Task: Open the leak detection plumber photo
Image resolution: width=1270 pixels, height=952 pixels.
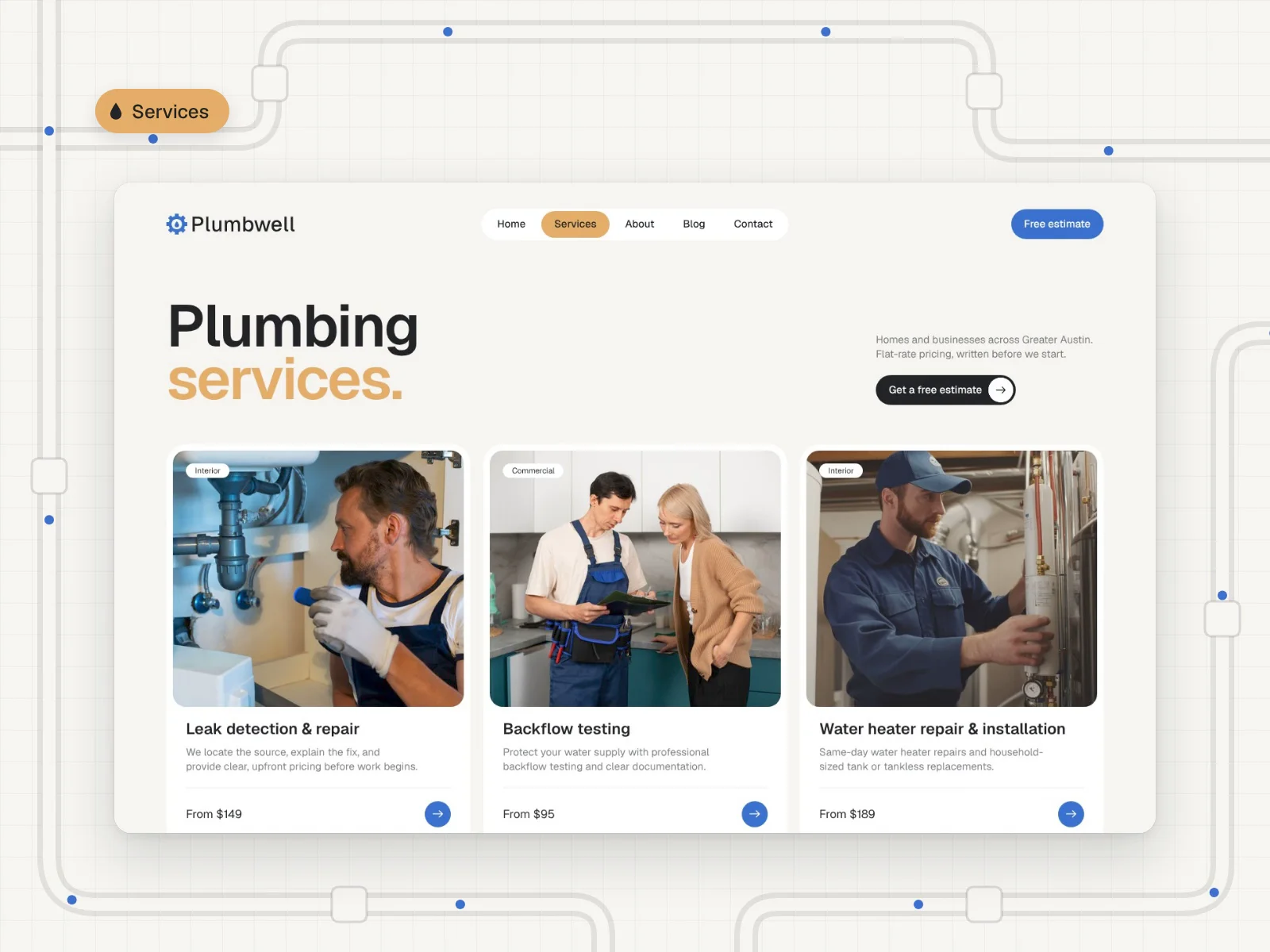Action: click(318, 578)
